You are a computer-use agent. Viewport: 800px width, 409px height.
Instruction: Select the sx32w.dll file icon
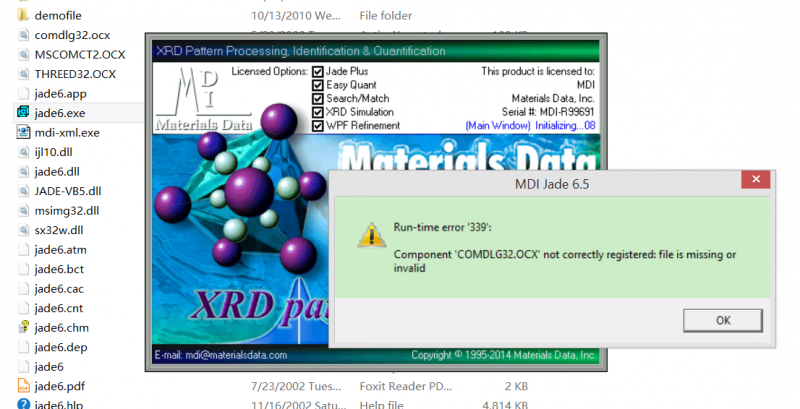coord(23,230)
